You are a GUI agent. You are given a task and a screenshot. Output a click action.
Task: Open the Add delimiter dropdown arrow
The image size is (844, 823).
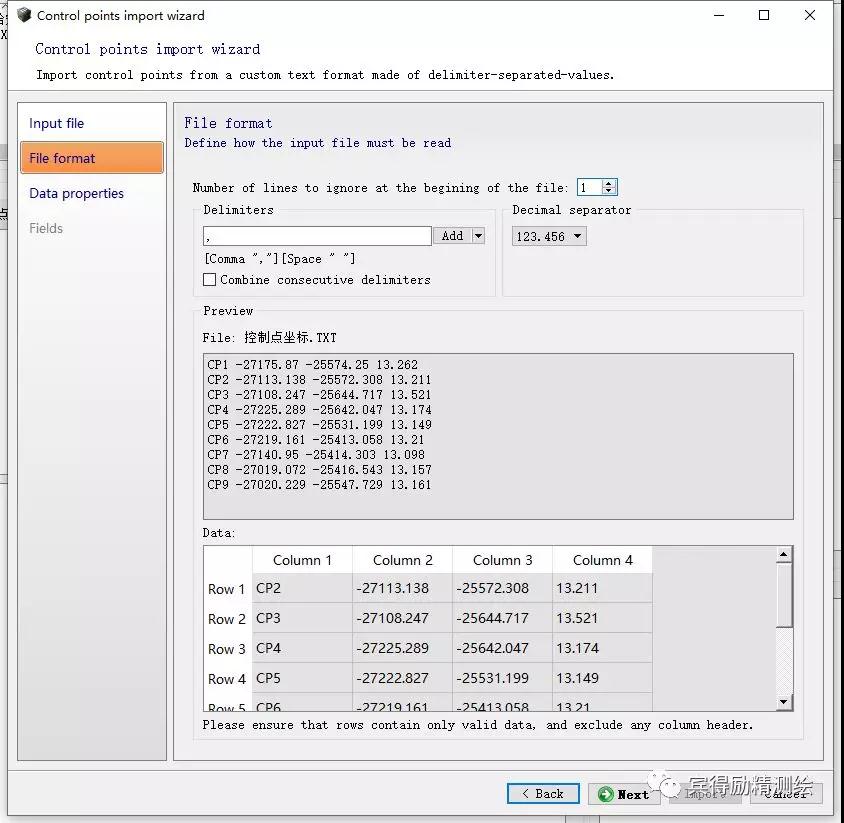(478, 236)
